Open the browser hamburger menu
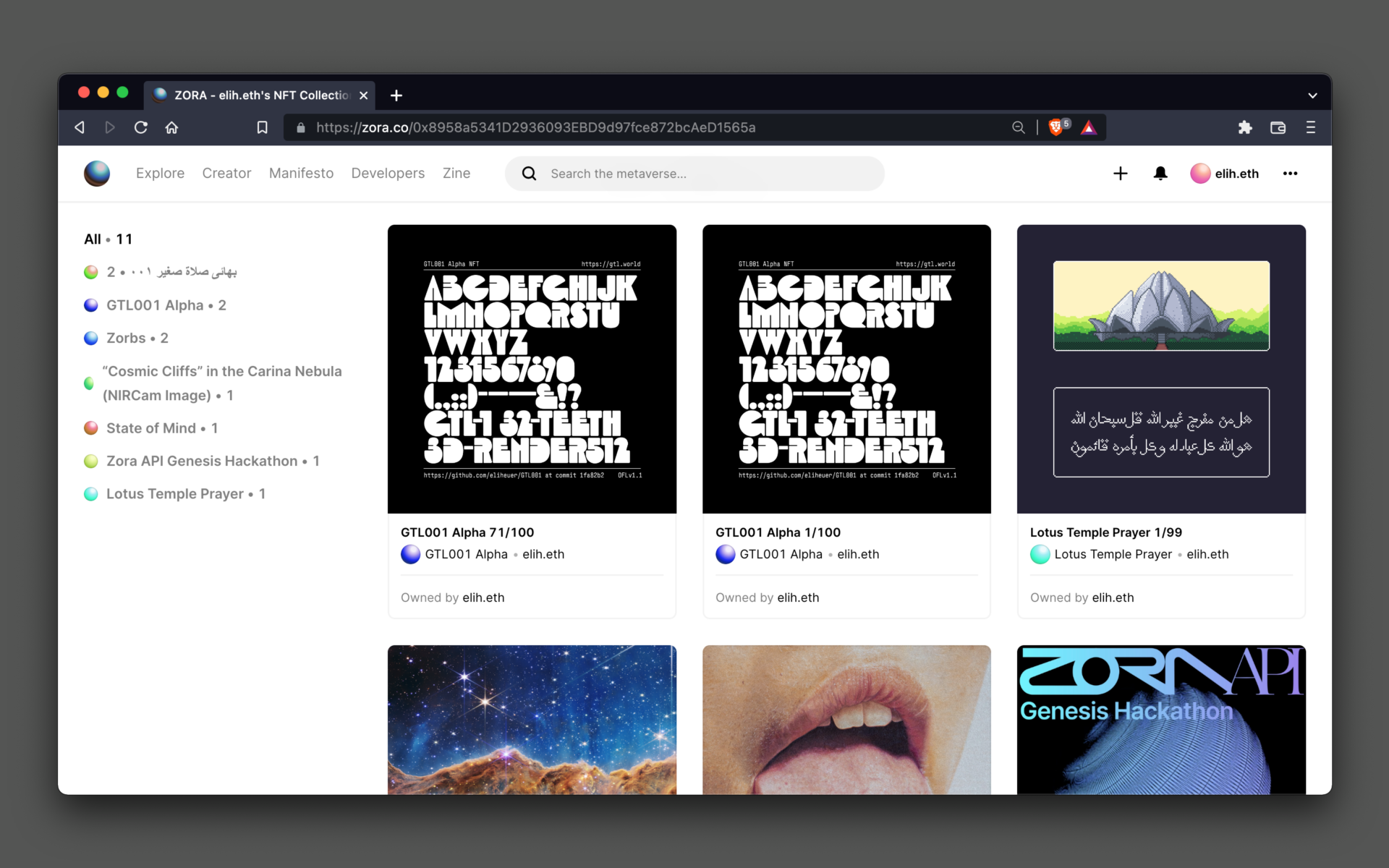 click(x=1311, y=127)
